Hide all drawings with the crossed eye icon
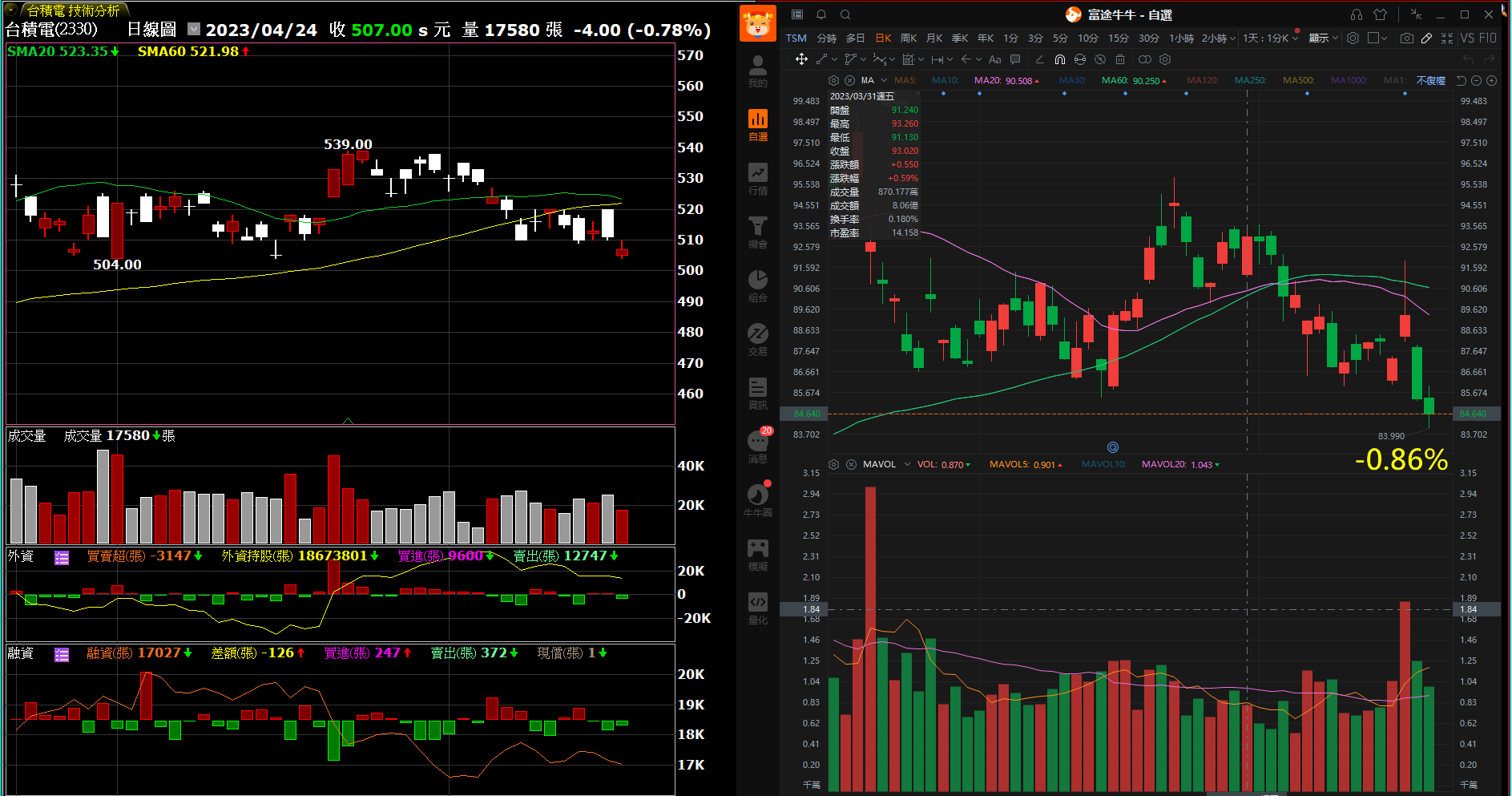This screenshot has width=1512, height=796. 1100,59
